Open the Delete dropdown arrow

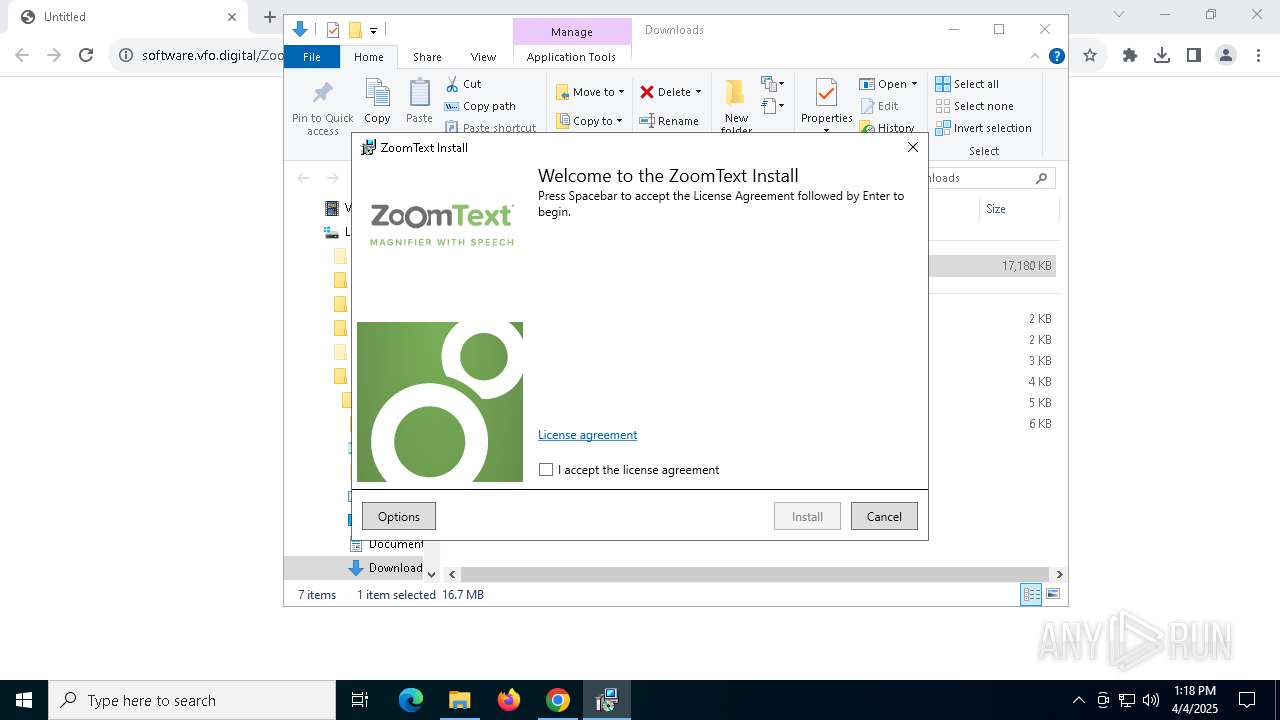point(698,92)
